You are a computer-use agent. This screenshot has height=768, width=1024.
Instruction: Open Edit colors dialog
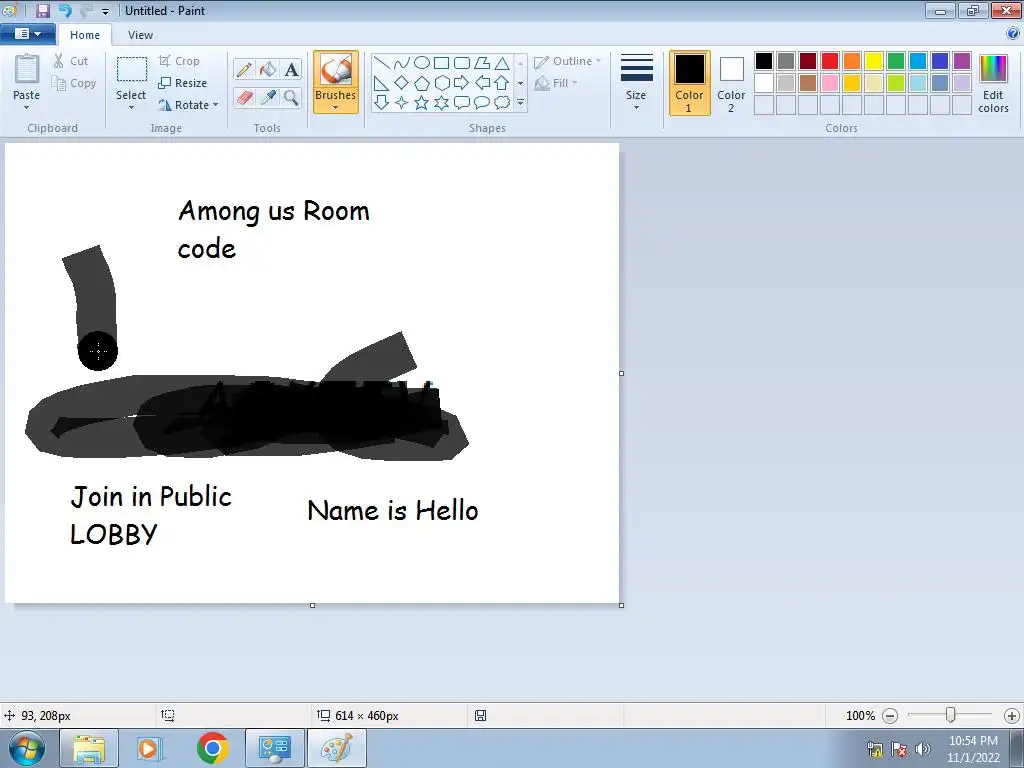click(993, 83)
